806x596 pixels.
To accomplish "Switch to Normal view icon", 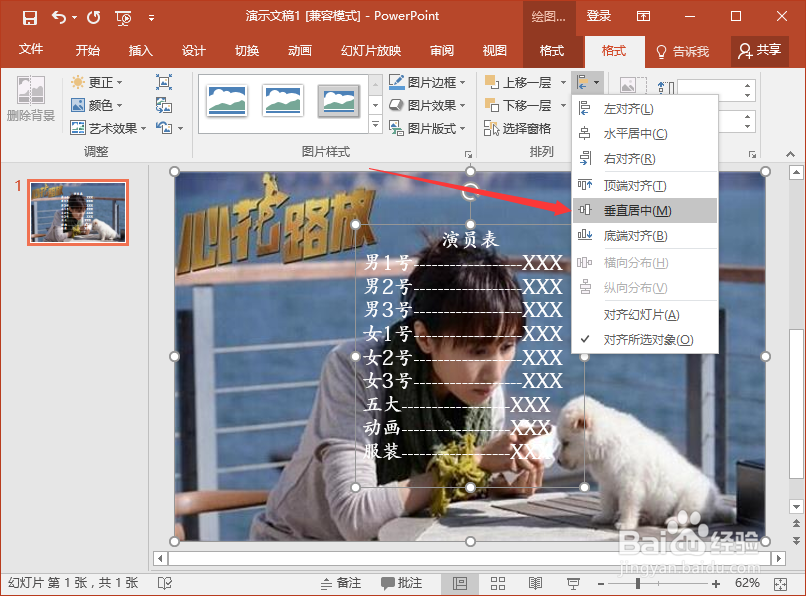I will click(460, 583).
